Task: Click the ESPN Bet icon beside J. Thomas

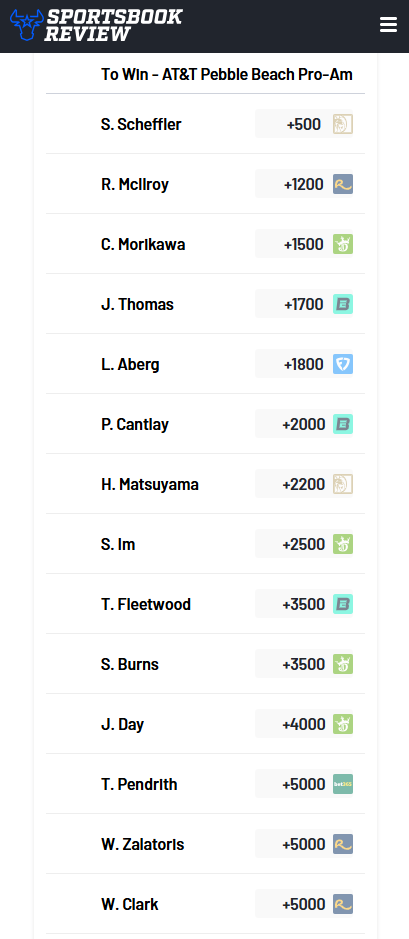Action: pos(343,304)
